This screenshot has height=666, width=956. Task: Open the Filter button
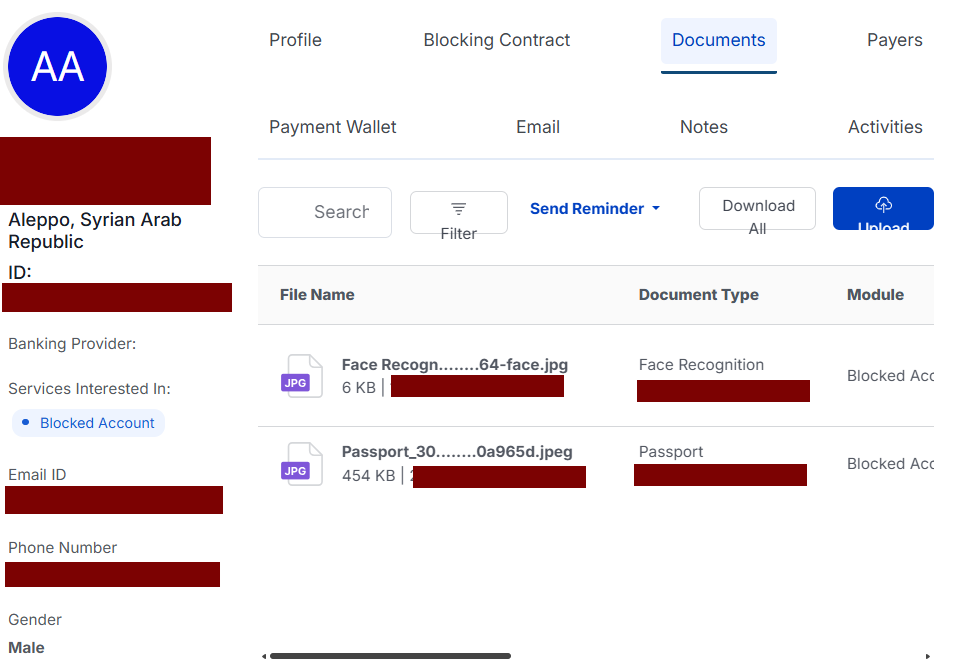(458, 213)
